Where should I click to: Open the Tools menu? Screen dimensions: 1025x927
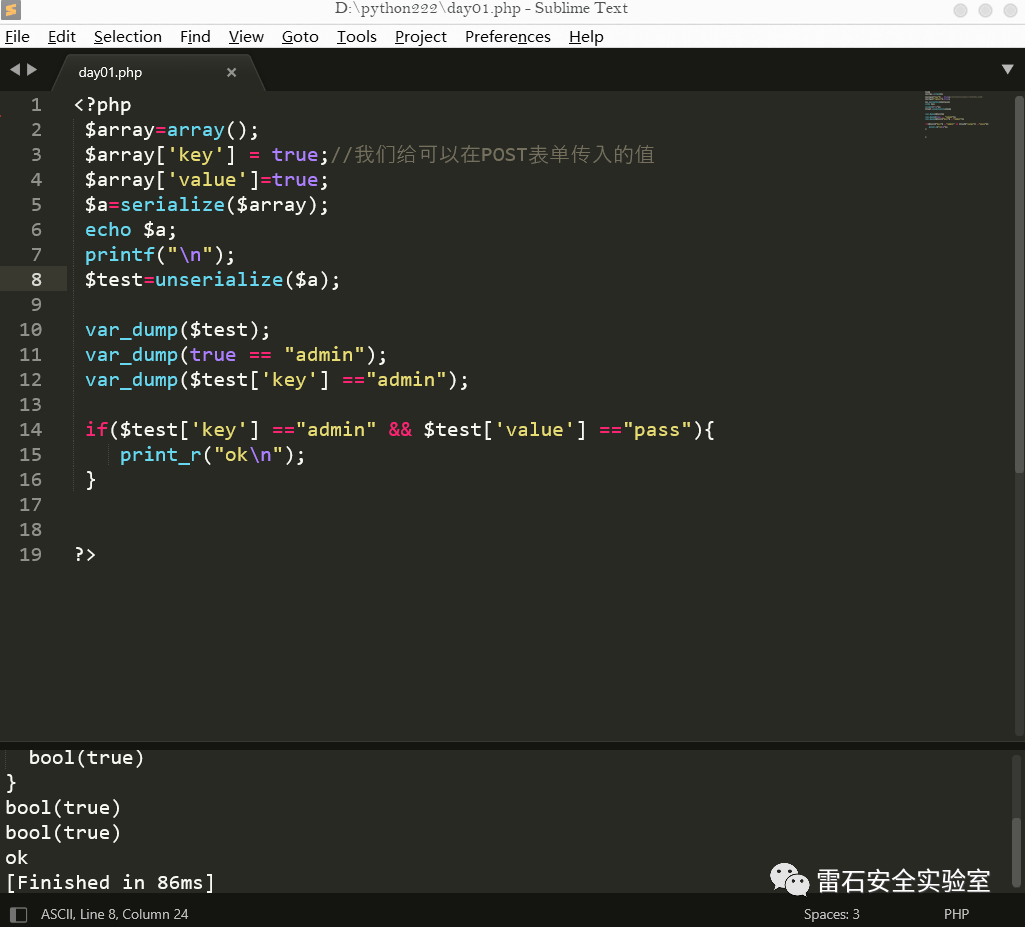coord(356,37)
